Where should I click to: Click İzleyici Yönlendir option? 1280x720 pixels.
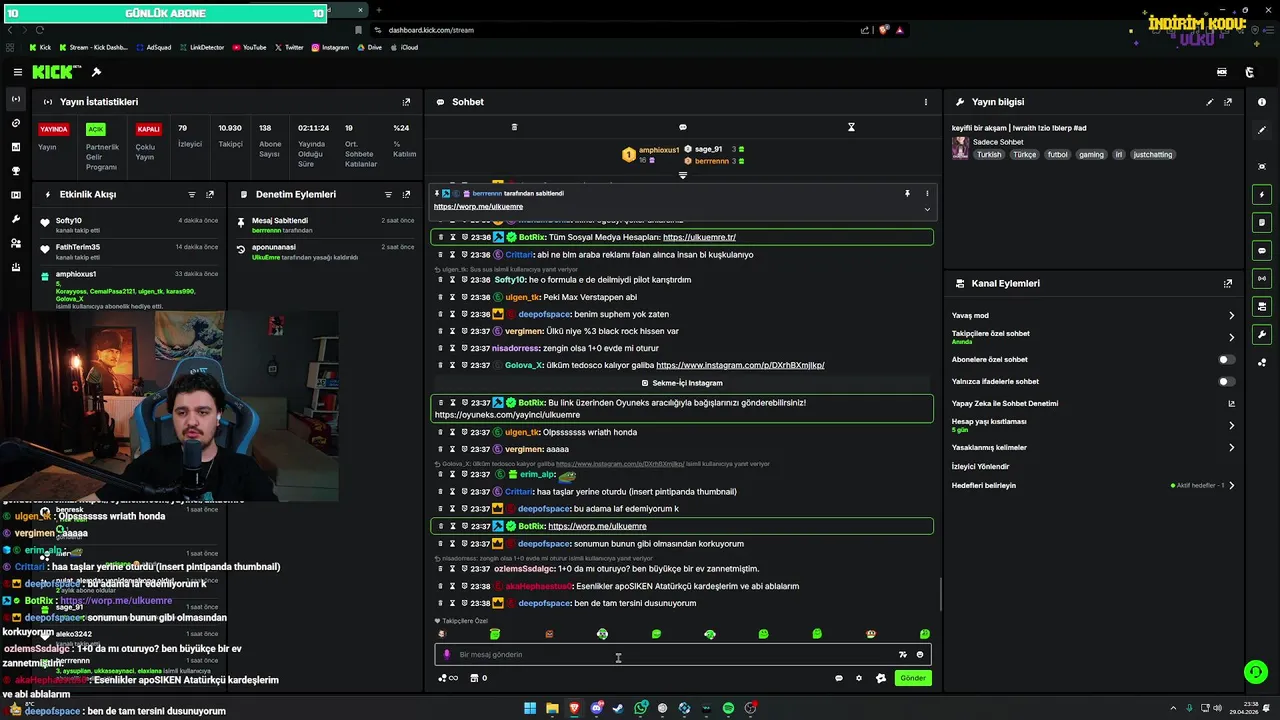point(981,466)
